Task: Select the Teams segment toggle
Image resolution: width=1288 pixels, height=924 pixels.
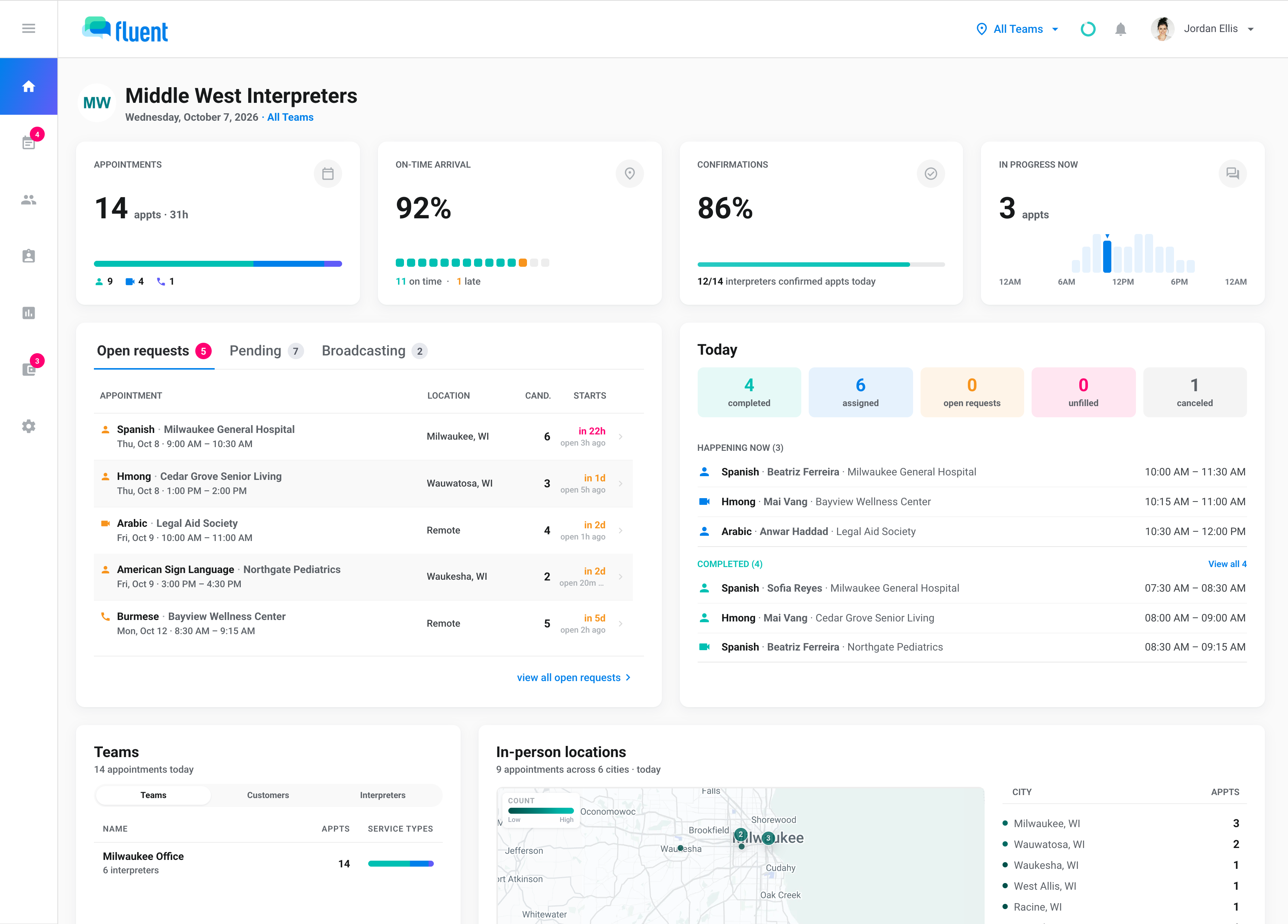Action: click(x=153, y=795)
